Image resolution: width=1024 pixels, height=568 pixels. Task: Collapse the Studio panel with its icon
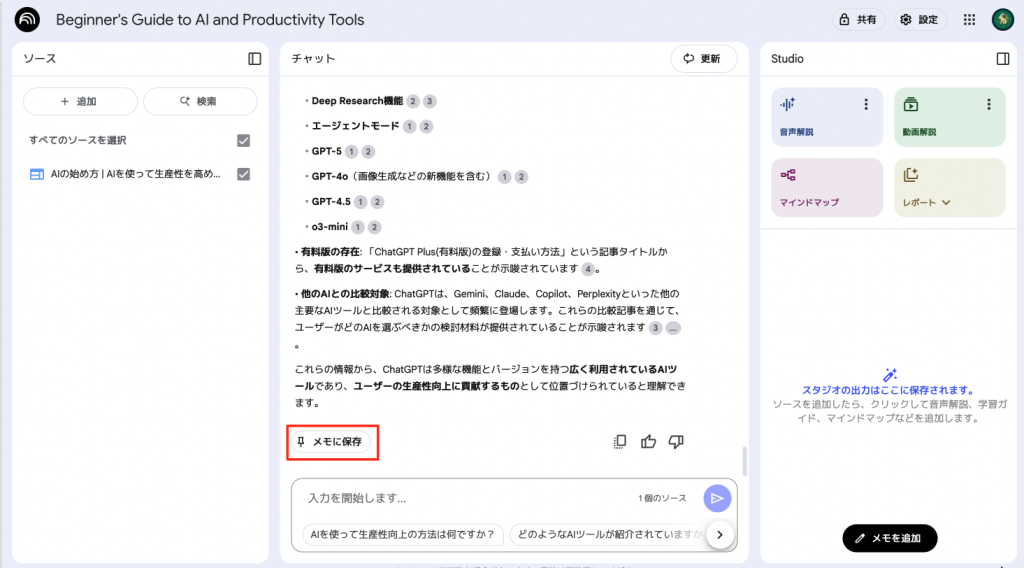[1003, 59]
